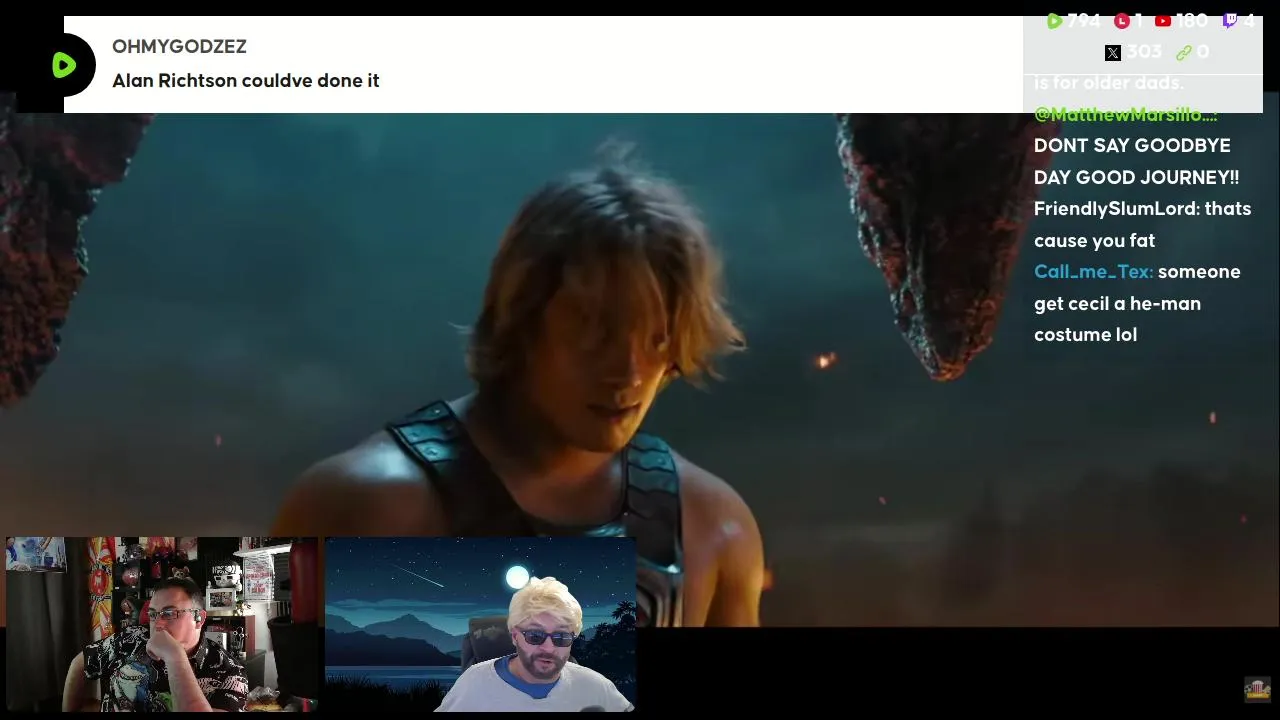
Task: Click the purple Twitch icon in the viewer counts
Action: click(x=1230, y=21)
